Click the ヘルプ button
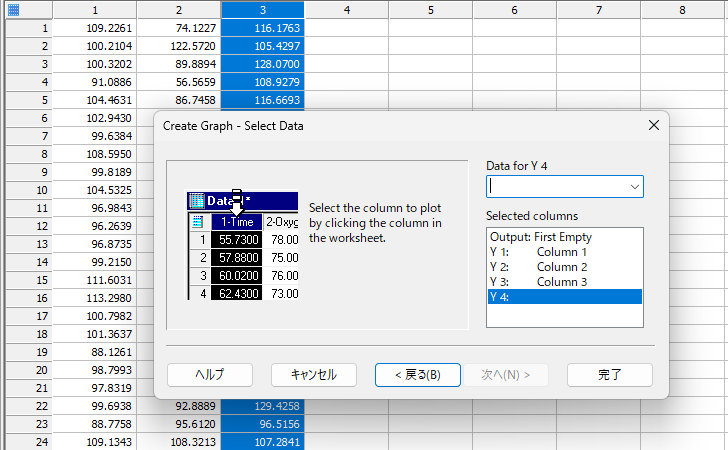728x450 pixels. pyautogui.click(x=209, y=375)
